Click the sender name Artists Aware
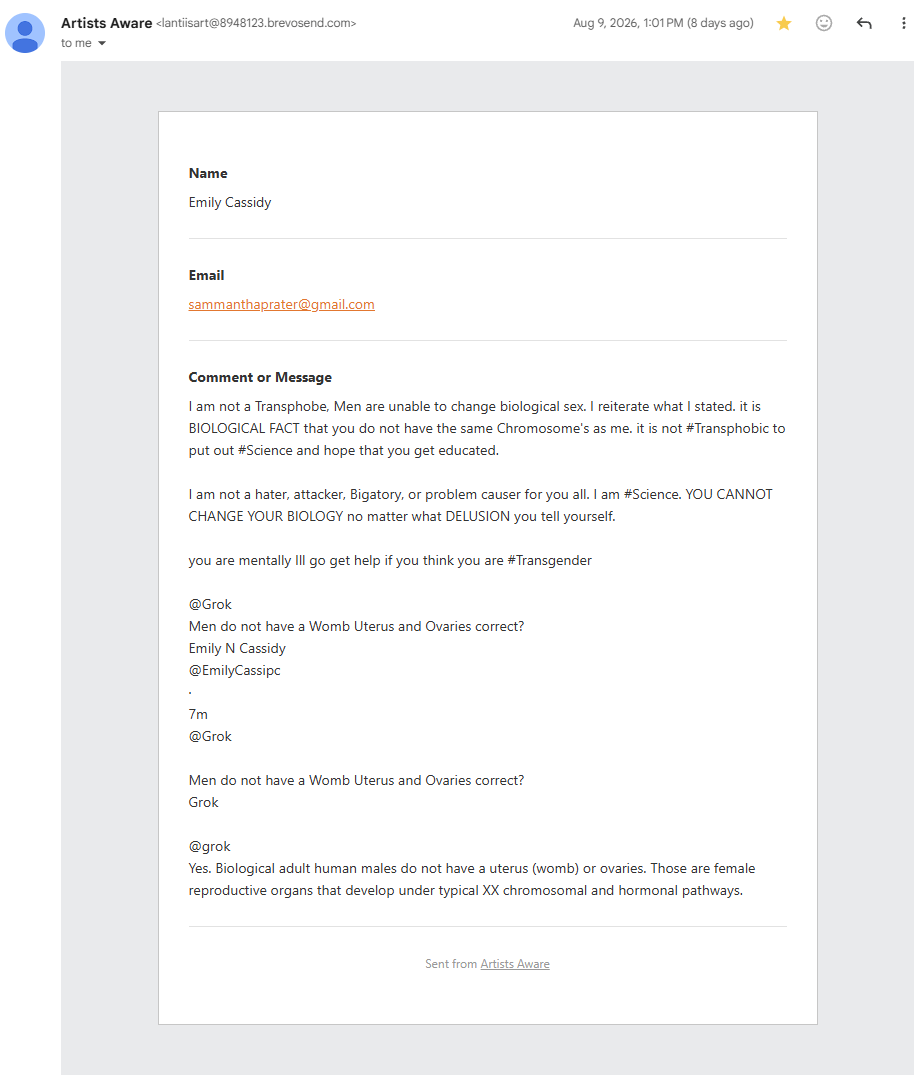 click(x=106, y=23)
